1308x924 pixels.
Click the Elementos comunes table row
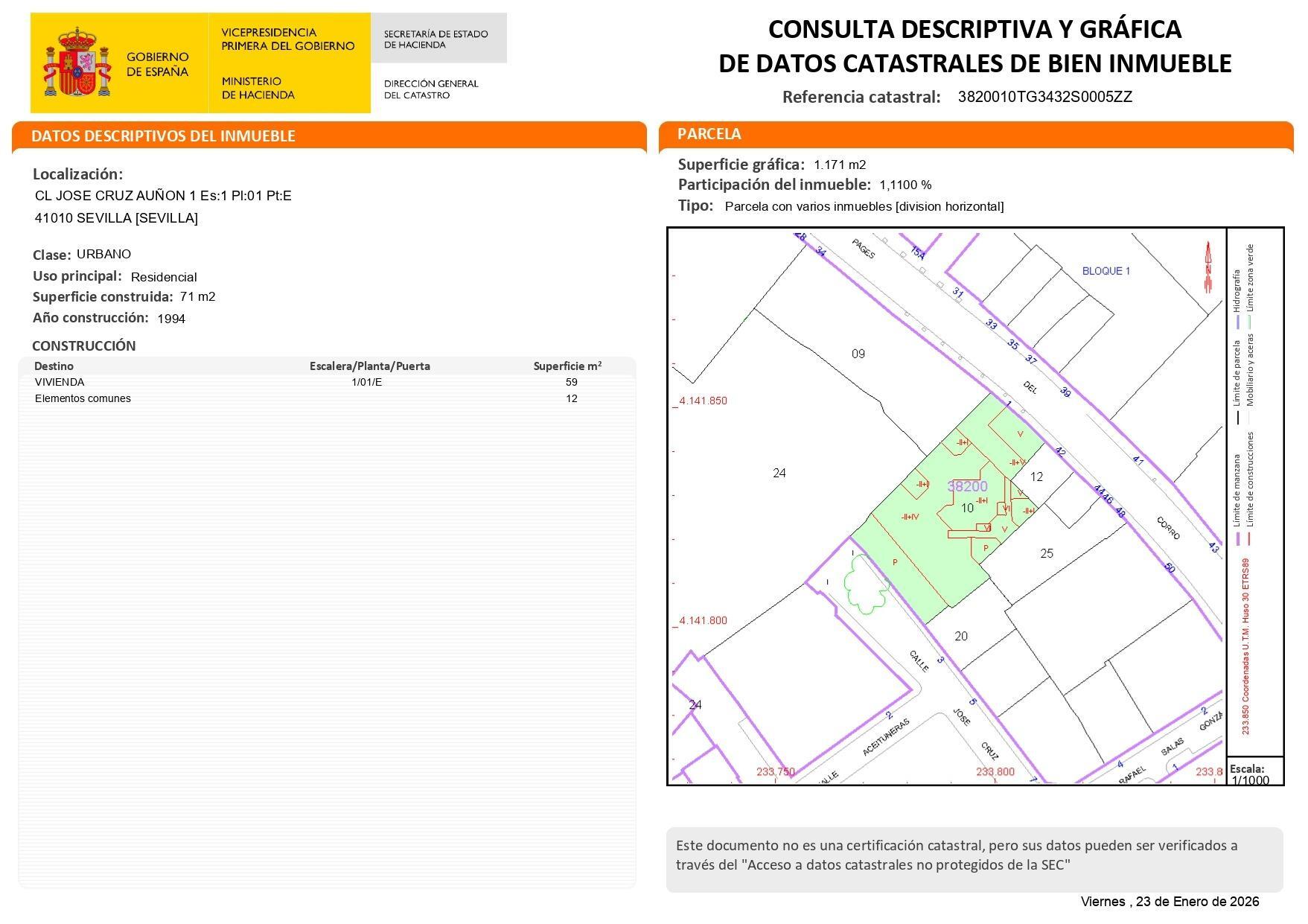click(83, 398)
